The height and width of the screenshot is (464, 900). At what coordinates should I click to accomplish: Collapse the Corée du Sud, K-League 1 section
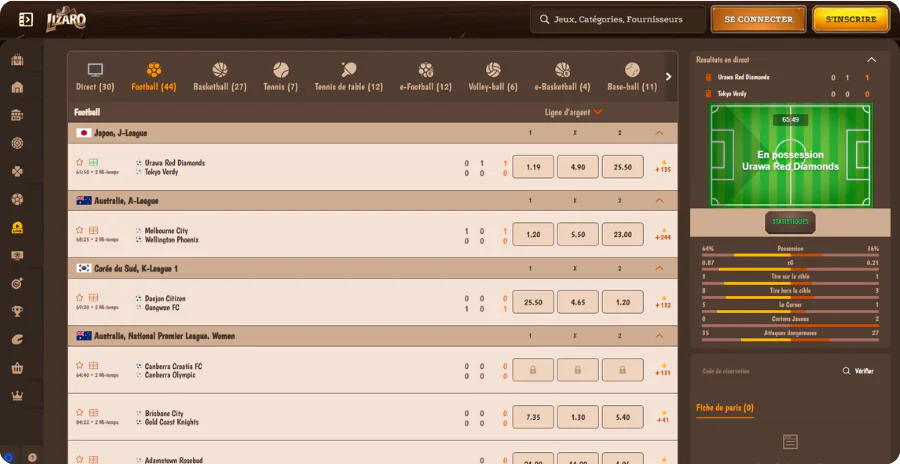coord(659,268)
